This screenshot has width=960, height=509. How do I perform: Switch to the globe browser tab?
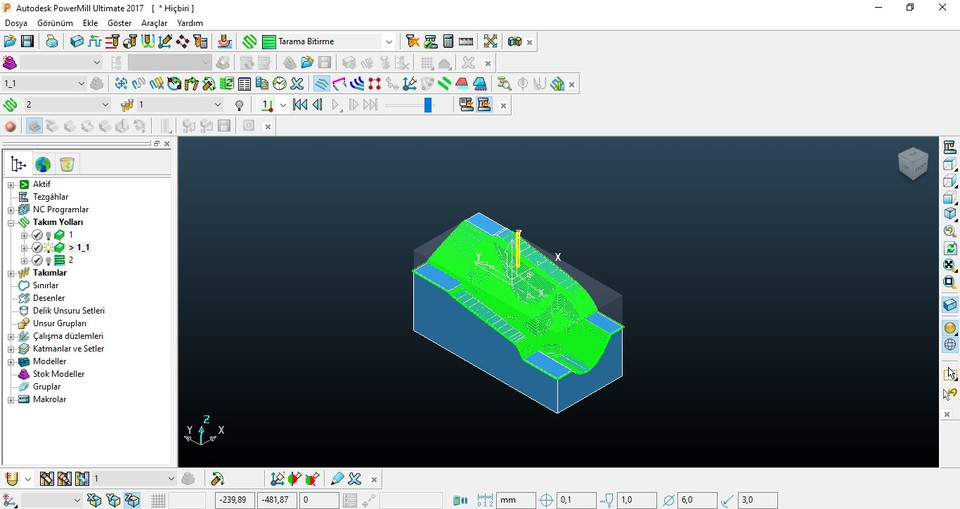coord(43,164)
